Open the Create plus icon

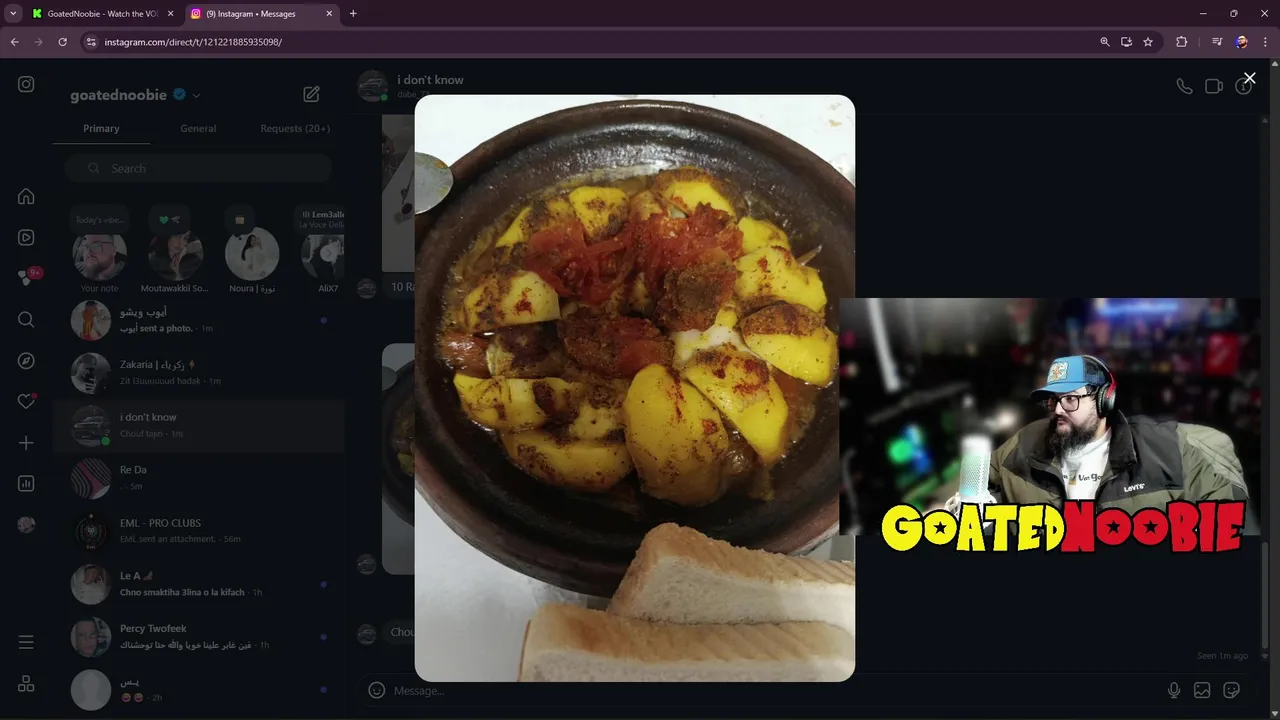pyautogui.click(x=26, y=442)
